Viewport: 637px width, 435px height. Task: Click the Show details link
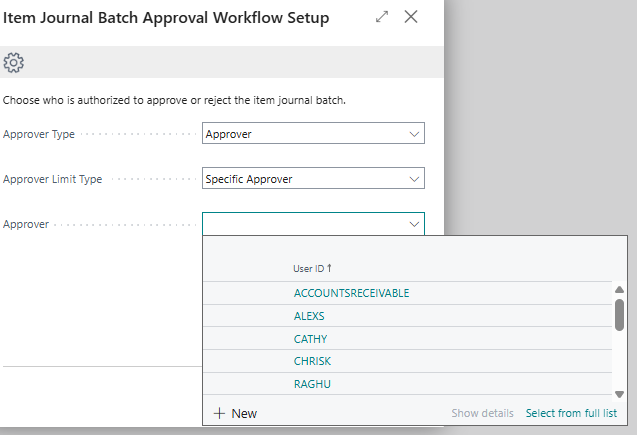tap(482, 413)
